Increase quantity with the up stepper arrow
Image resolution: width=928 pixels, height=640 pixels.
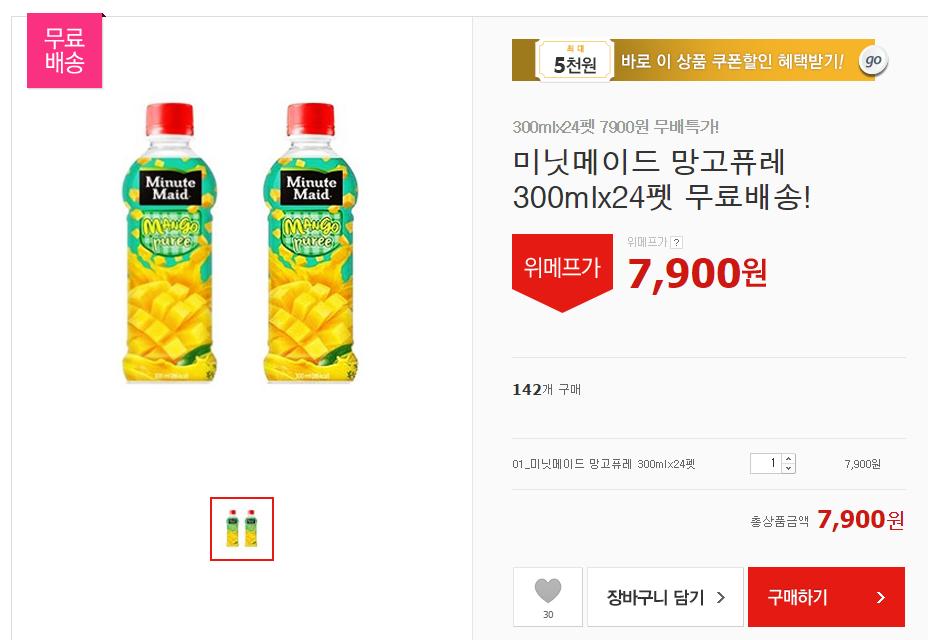pyautogui.click(x=788, y=459)
